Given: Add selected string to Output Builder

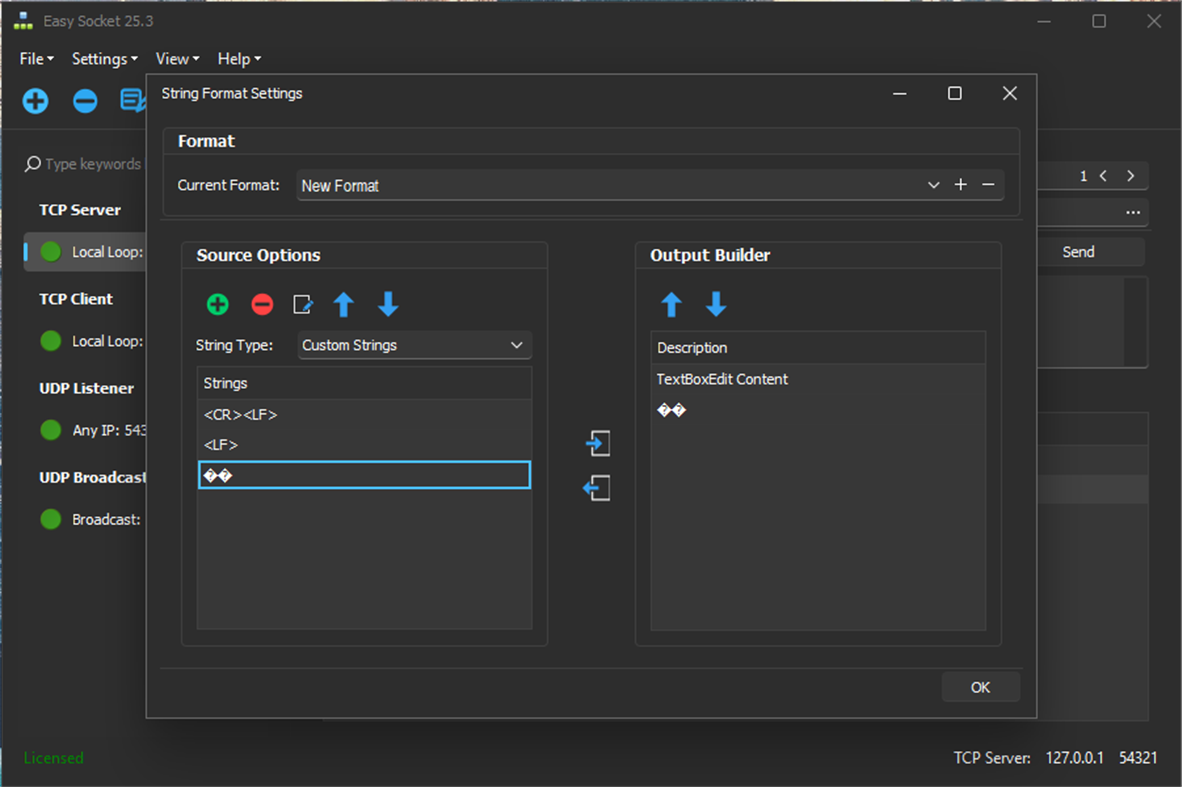Looking at the screenshot, I should coord(599,443).
